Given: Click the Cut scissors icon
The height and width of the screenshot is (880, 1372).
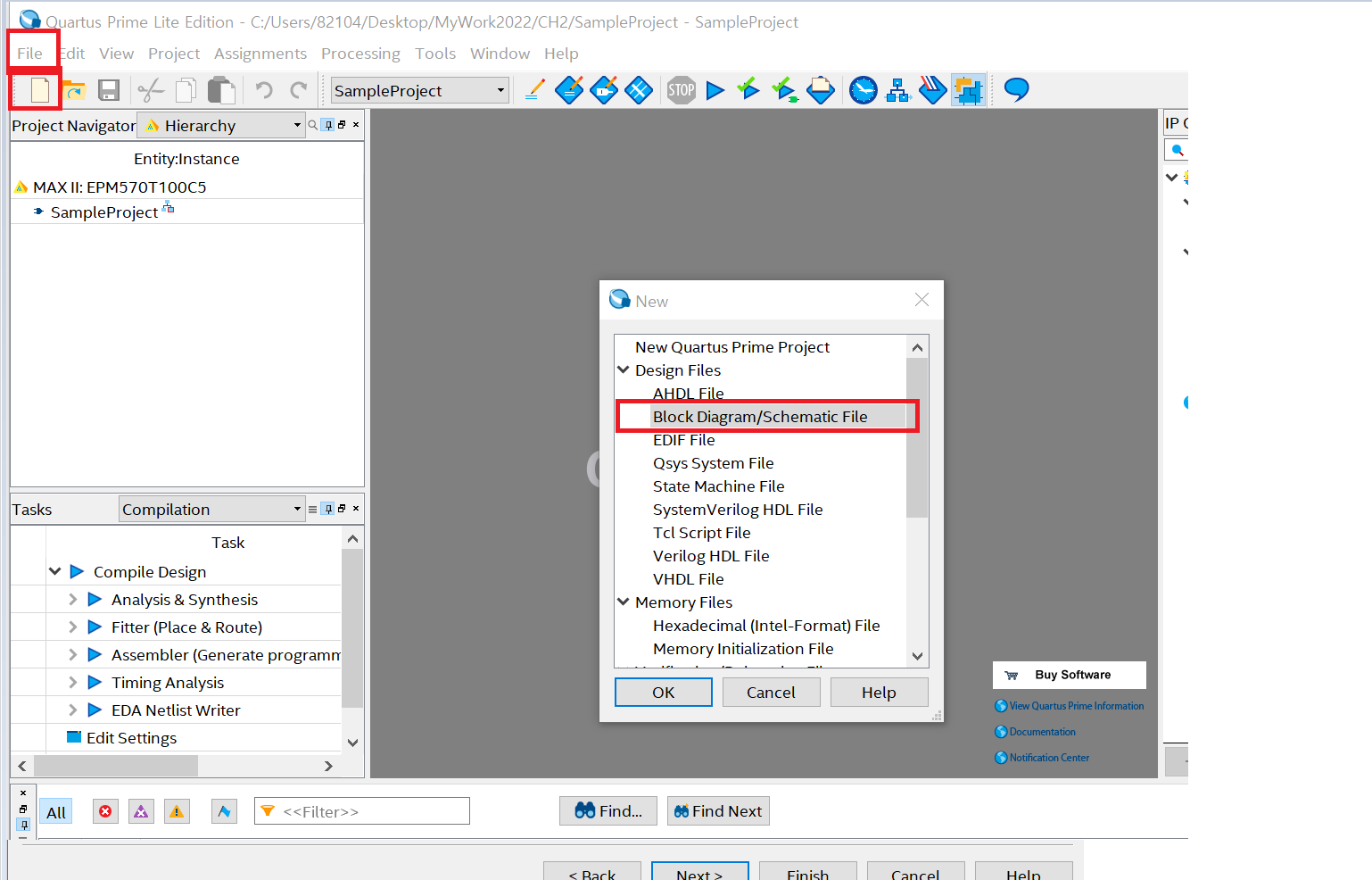Looking at the screenshot, I should (152, 90).
